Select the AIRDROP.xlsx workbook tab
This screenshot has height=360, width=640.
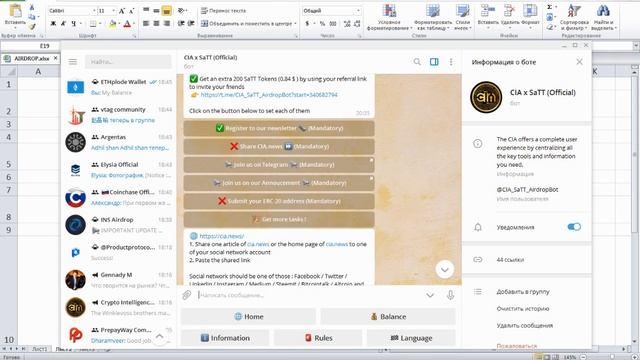tap(31, 58)
